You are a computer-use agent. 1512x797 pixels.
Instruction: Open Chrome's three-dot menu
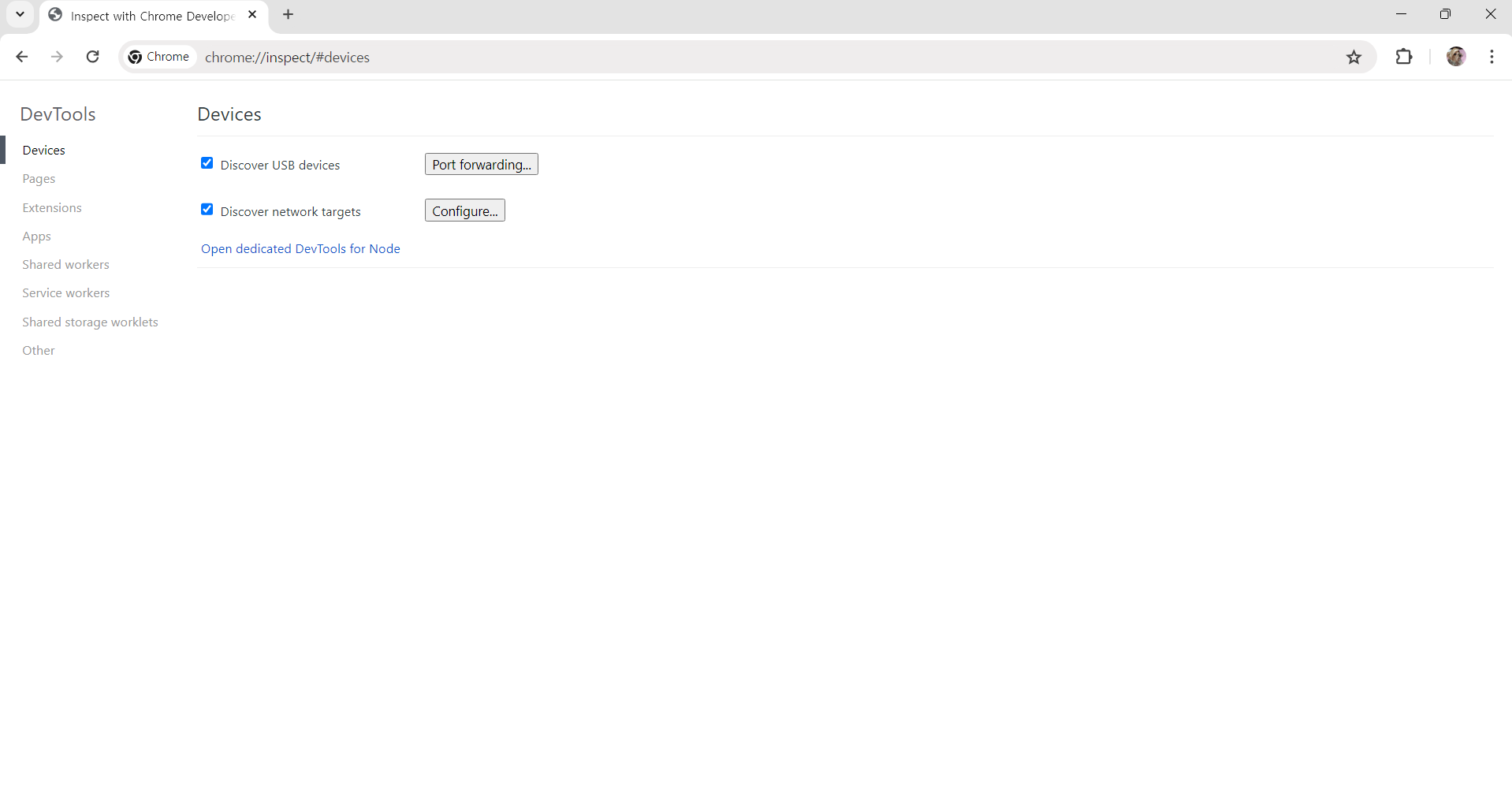(x=1492, y=57)
